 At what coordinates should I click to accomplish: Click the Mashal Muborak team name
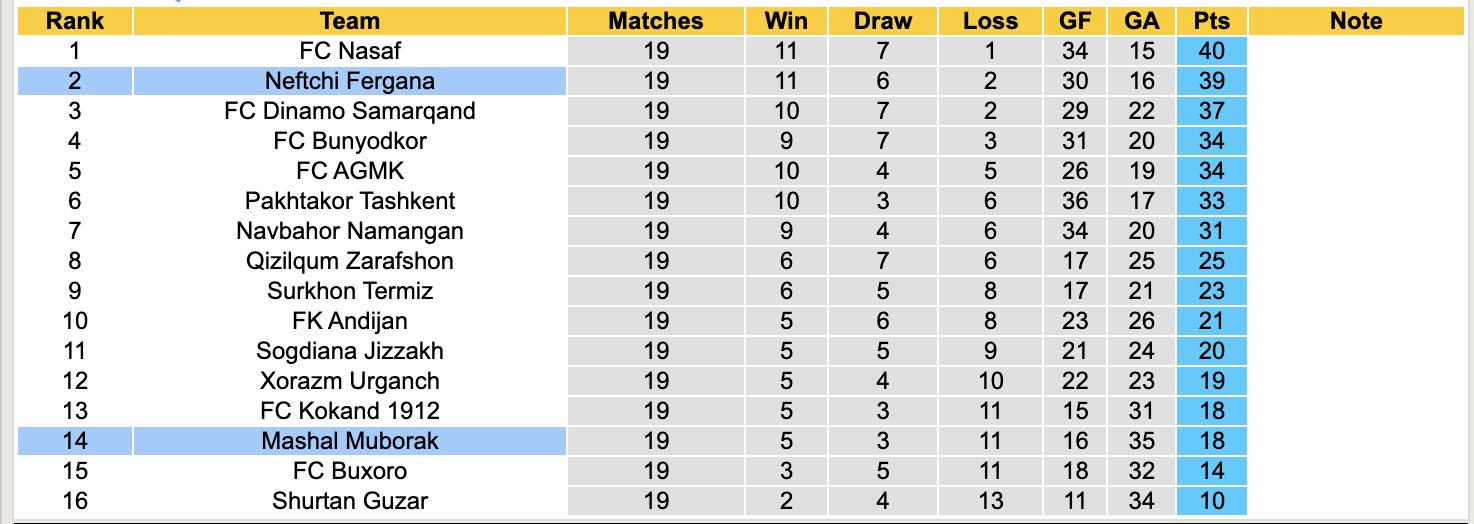[350, 441]
